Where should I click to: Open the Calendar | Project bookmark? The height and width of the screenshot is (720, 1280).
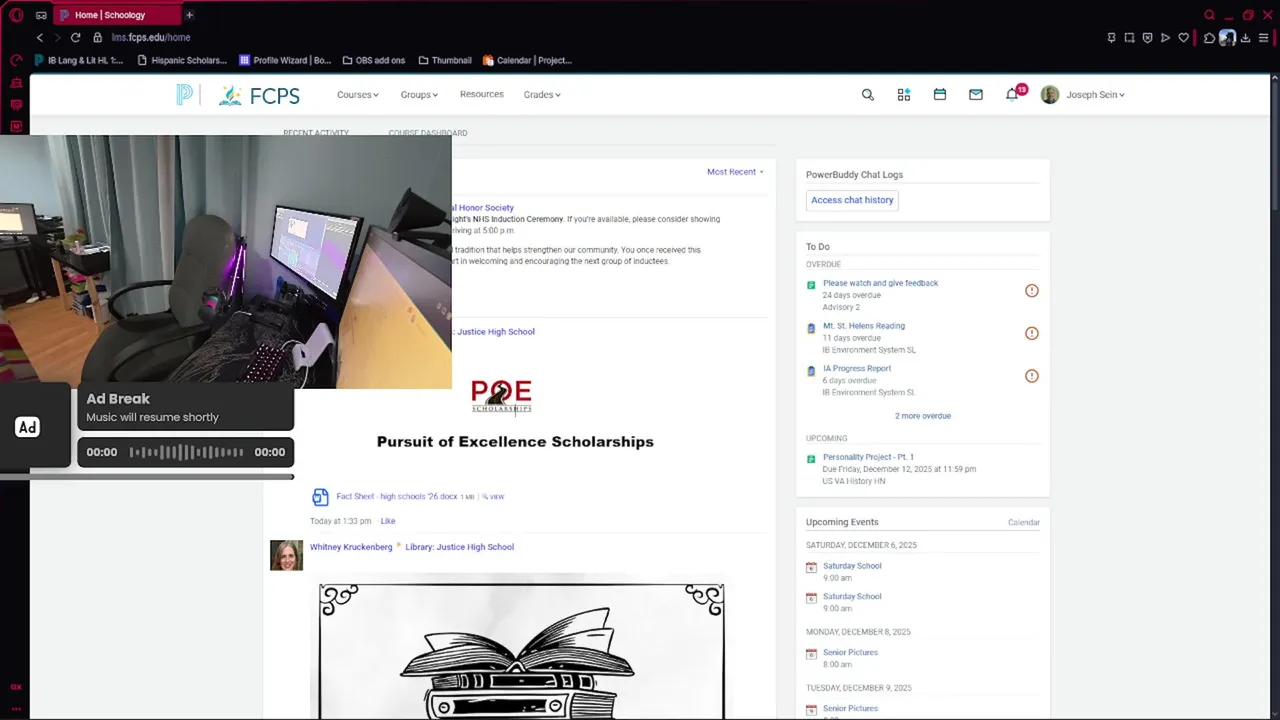(x=528, y=60)
